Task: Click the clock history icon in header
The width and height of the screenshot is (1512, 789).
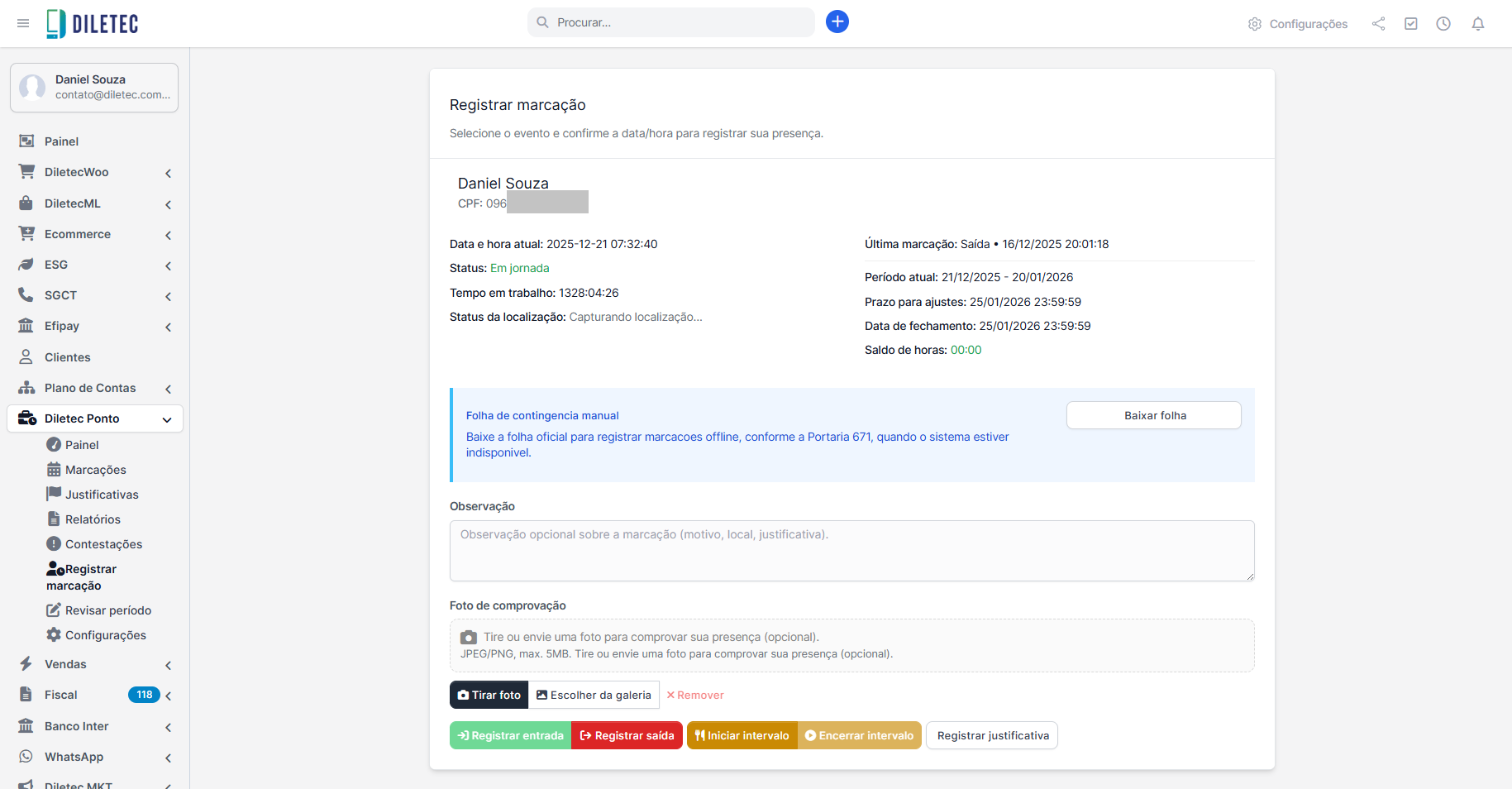Action: (x=1443, y=24)
